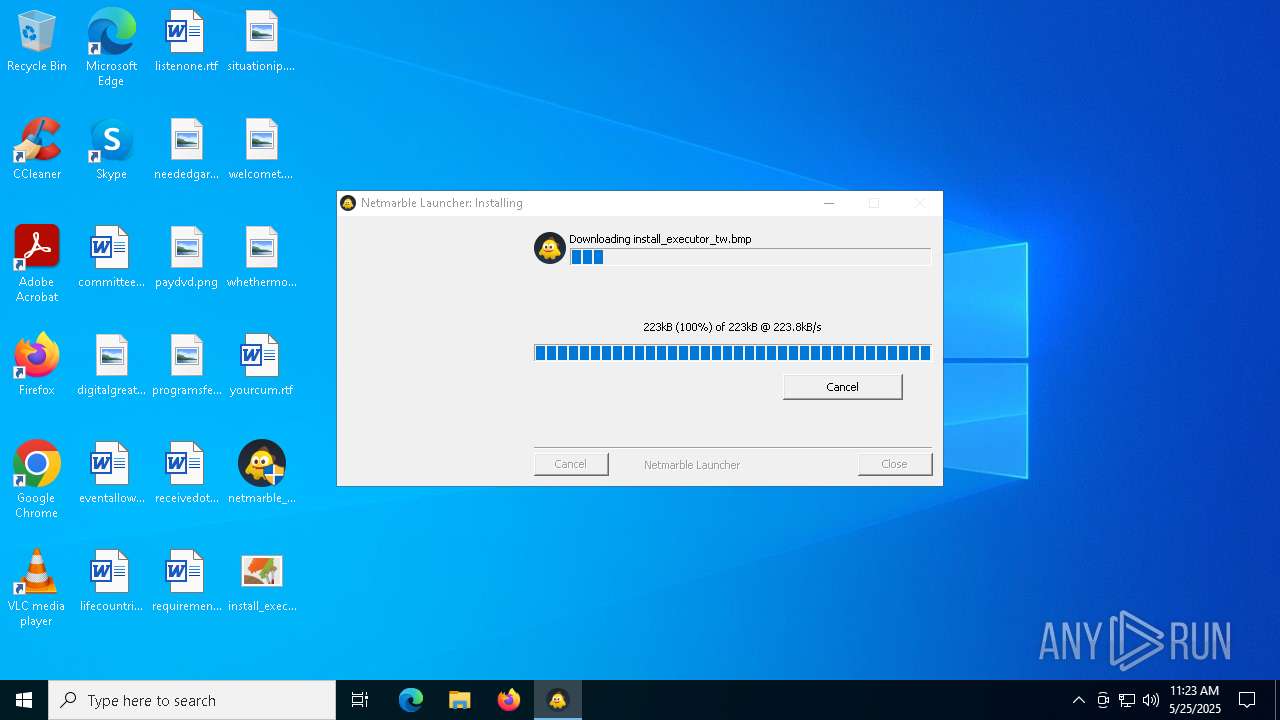1280x720 pixels.
Task: Click the active Cancel button under the progress bar
Action: [842, 387]
